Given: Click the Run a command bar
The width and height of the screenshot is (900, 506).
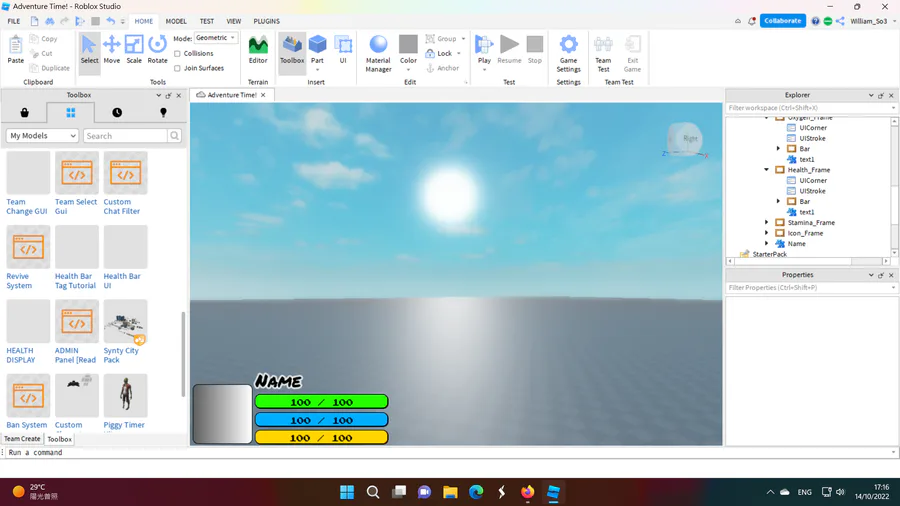Looking at the screenshot, I should 448,453.
